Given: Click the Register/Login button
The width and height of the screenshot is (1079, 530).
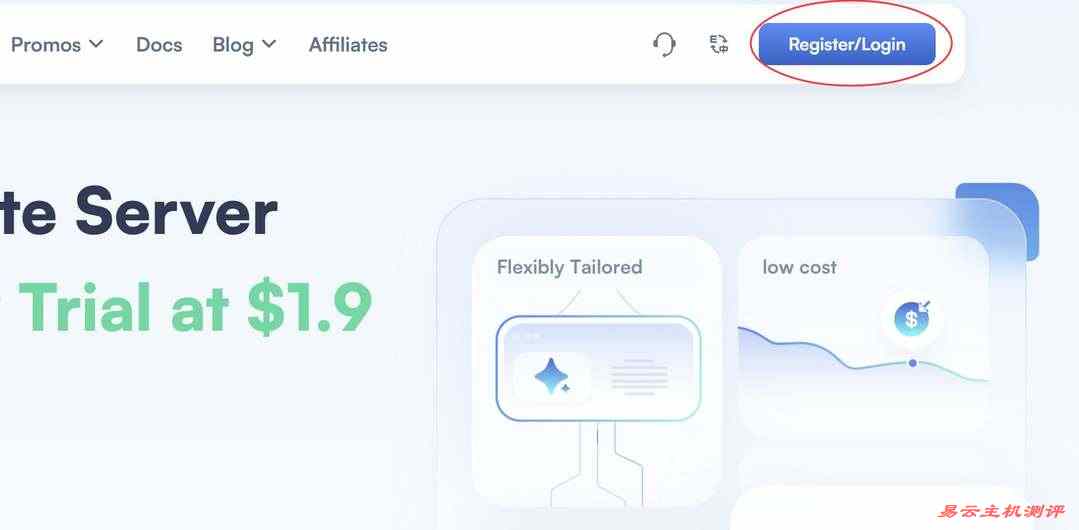Looking at the screenshot, I should (x=847, y=44).
